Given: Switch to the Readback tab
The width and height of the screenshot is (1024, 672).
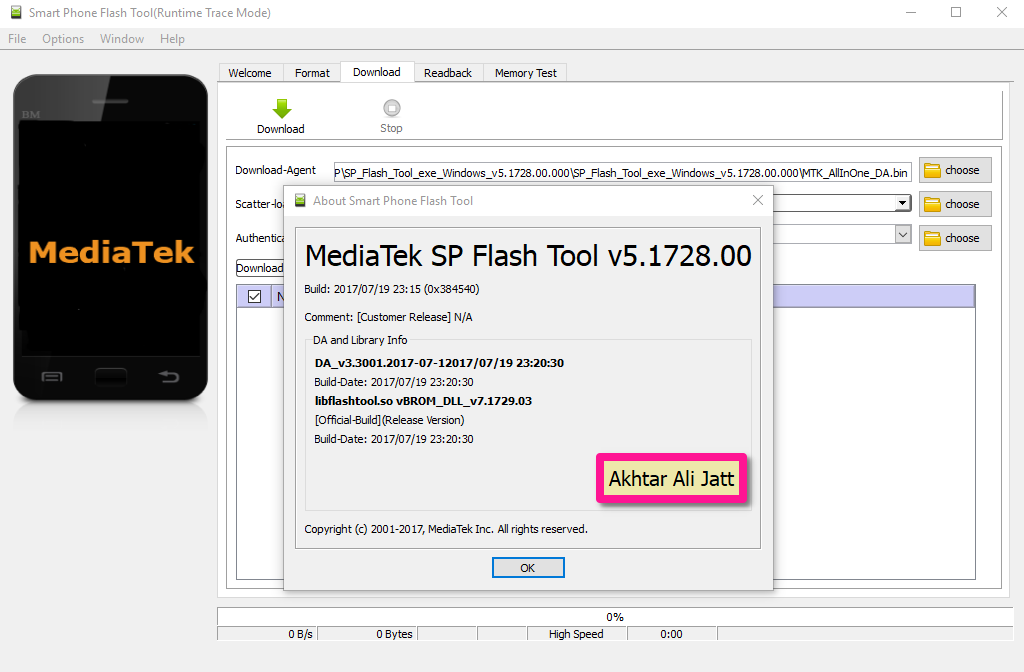Looking at the screenshot, I should 448,73.
